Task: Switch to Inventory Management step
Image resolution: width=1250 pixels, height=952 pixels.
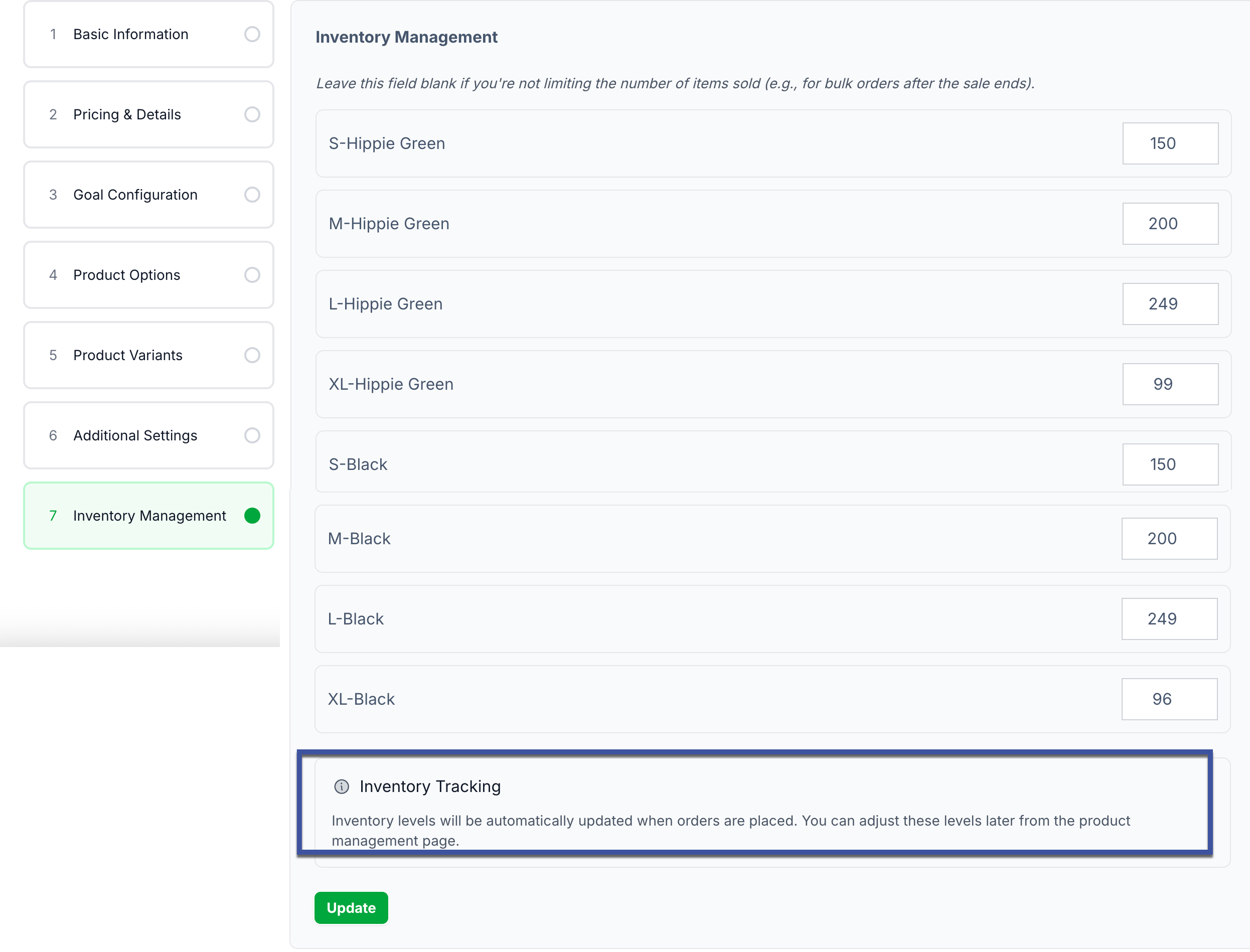Action: 149,516
